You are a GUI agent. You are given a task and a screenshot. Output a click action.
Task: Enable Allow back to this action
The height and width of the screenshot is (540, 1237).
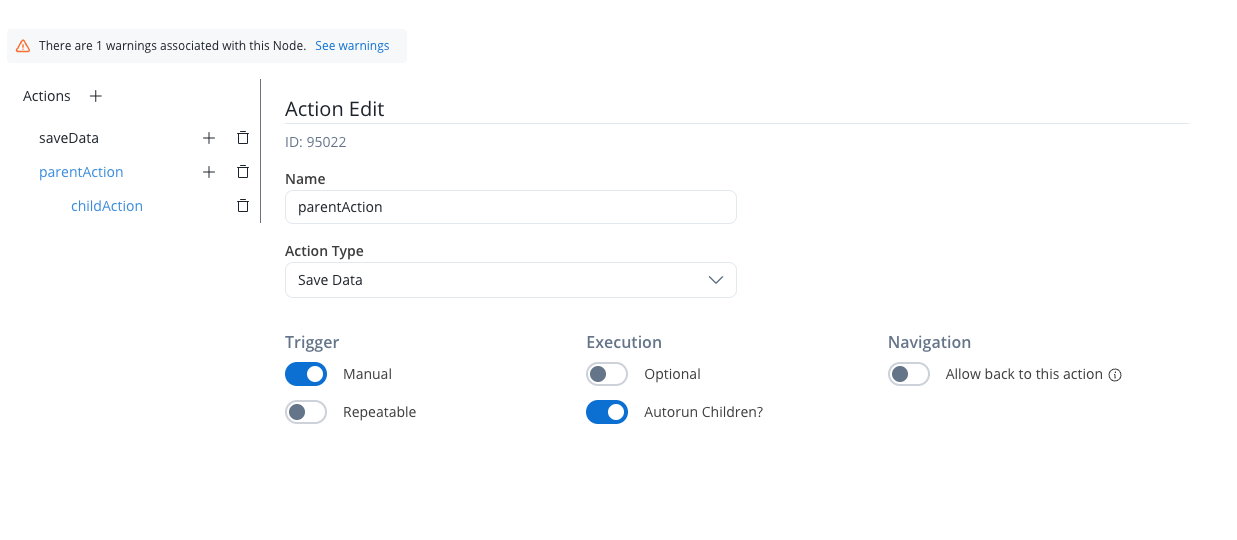click(x=909, y=374)
